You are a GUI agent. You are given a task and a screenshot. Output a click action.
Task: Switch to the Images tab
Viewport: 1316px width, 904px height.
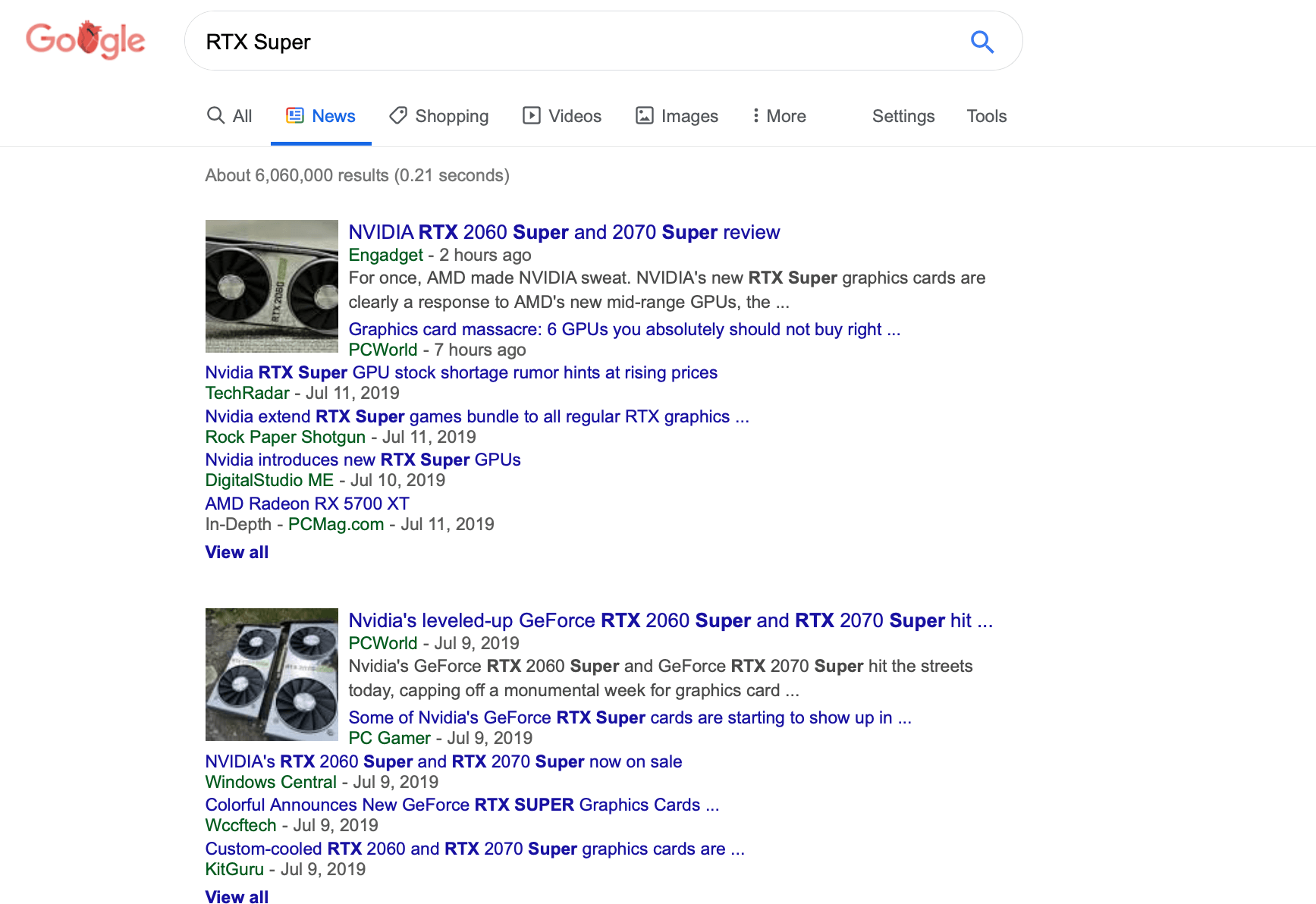(677, 116)
